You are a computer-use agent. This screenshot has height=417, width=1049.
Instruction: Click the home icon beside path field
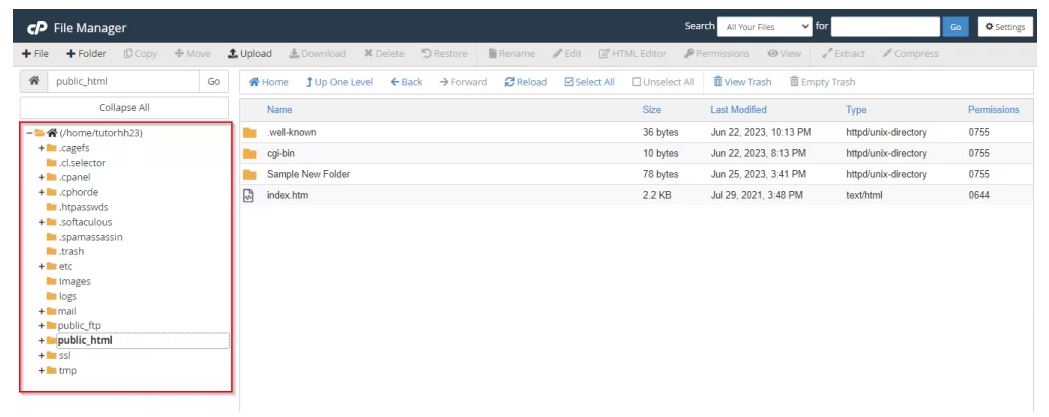click(x=32, y=82)
